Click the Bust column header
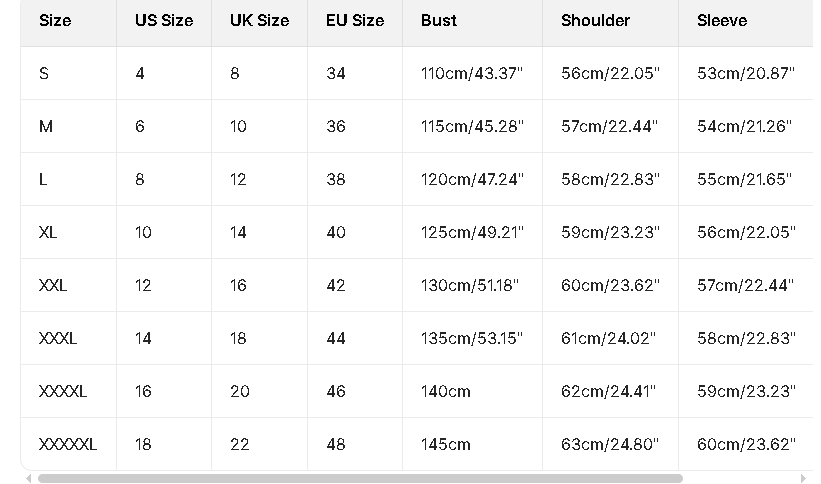Viewport: 821px width, 484px height. point(439,20)
